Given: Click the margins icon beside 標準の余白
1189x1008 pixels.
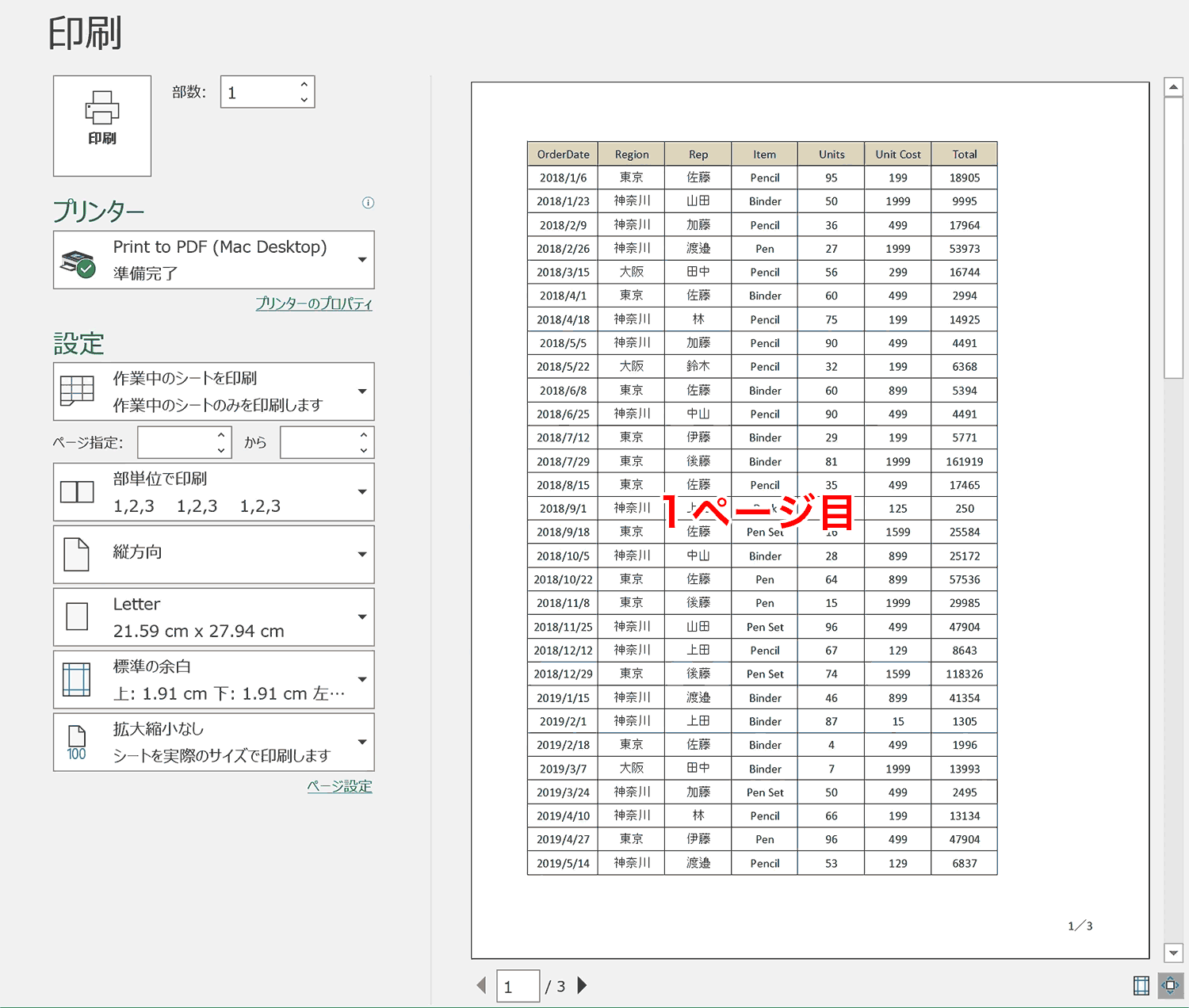Looking at the screenshot, I should pyautogui.click(x=76, y=679).
